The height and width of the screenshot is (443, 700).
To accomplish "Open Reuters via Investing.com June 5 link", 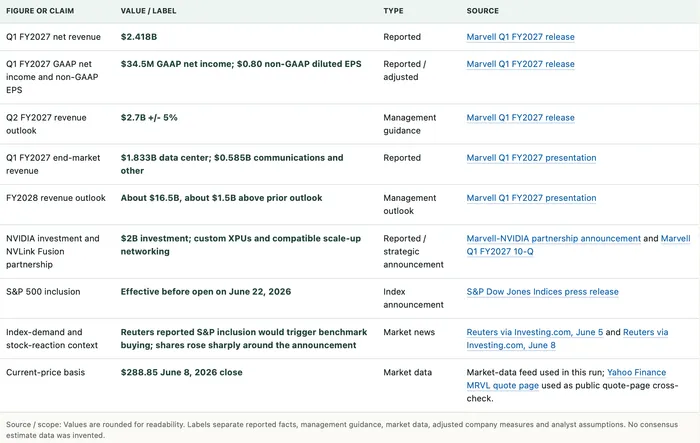I will pos(534,332).
